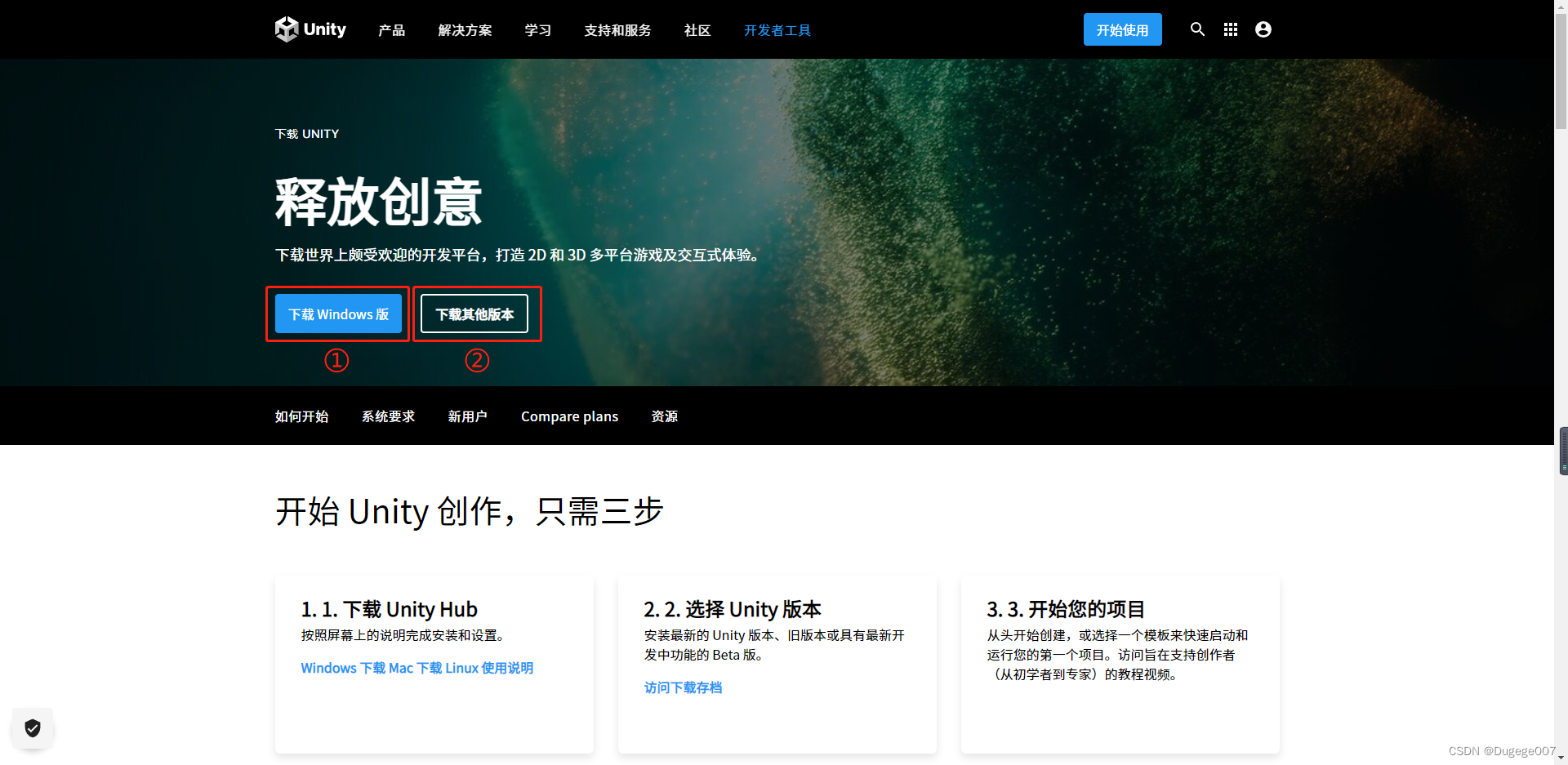The image size is (1568, 765).
Task: Click the 释放创意 headline
Action: tap(379, 201)
